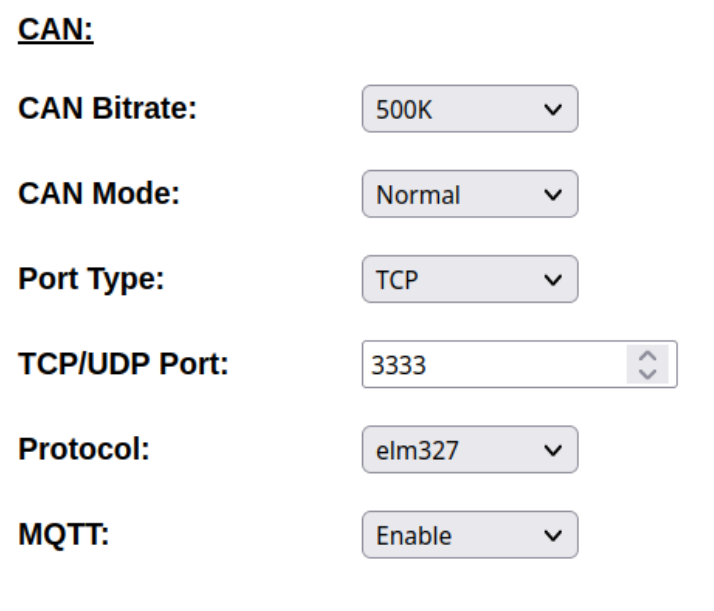Click the chevron arrow on CAN Mode select
The image size is (714, 611).
553,195
